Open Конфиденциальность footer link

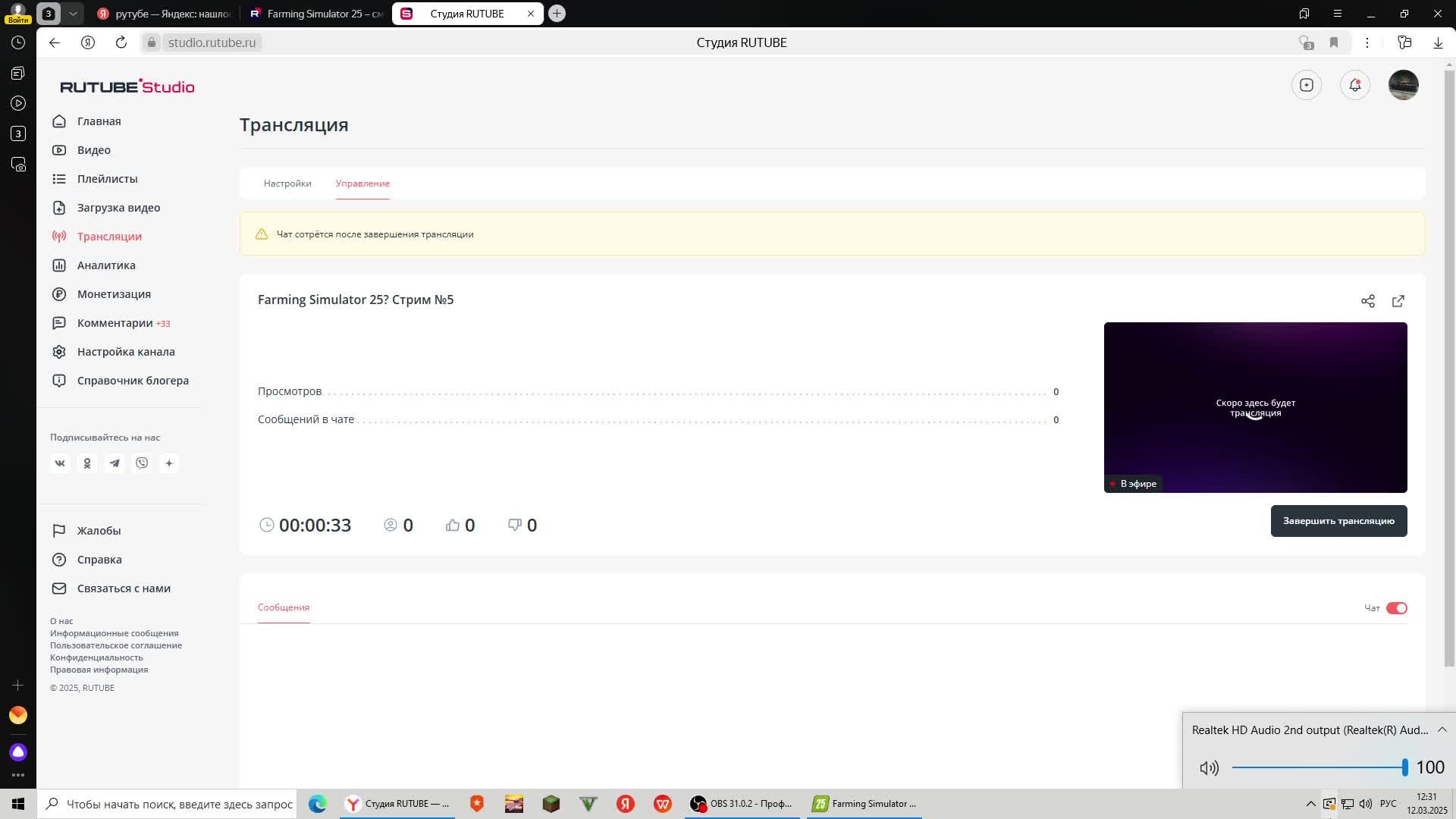[96, 657]
